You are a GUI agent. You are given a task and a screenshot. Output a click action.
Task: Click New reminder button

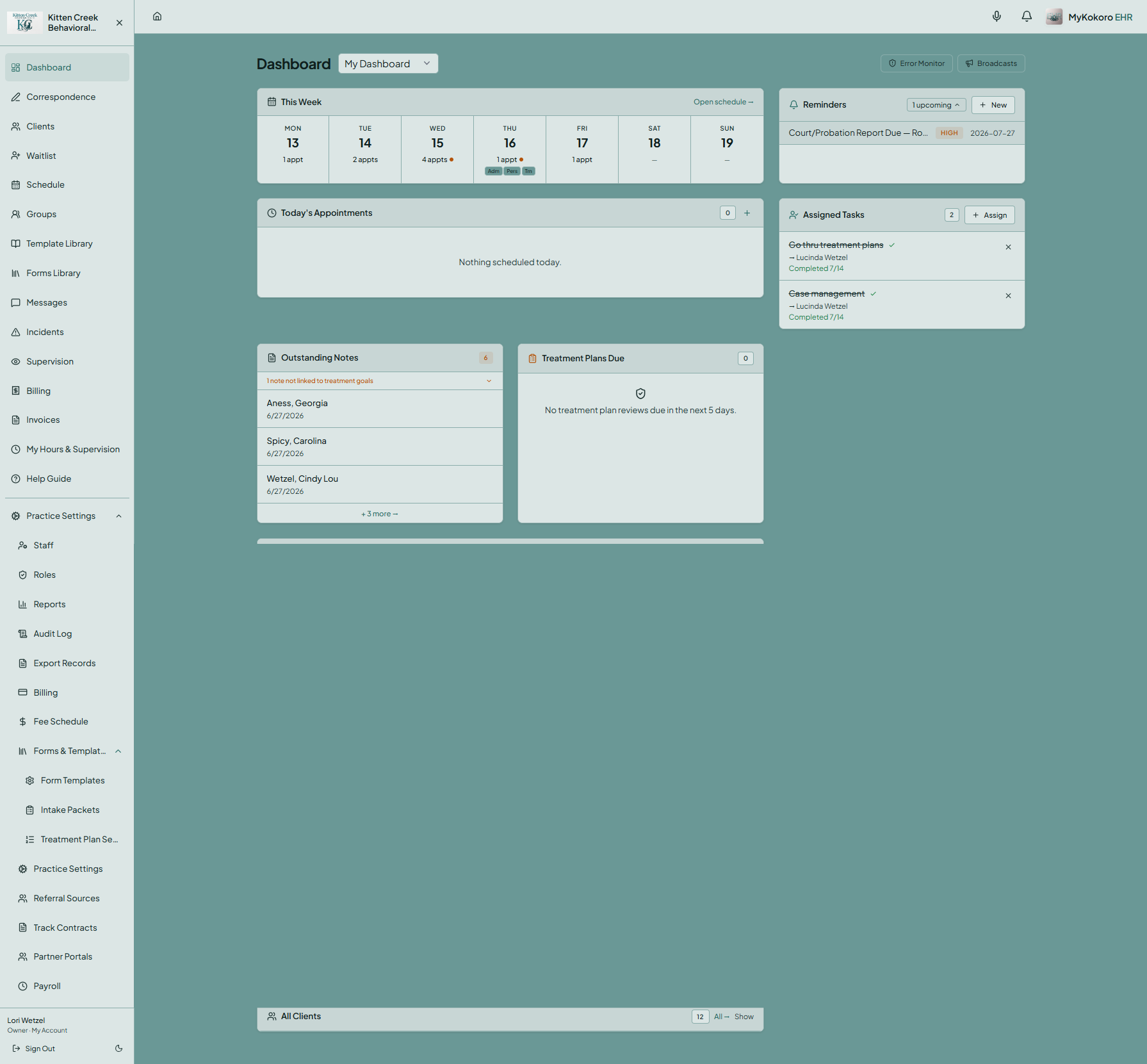[993, 105]
